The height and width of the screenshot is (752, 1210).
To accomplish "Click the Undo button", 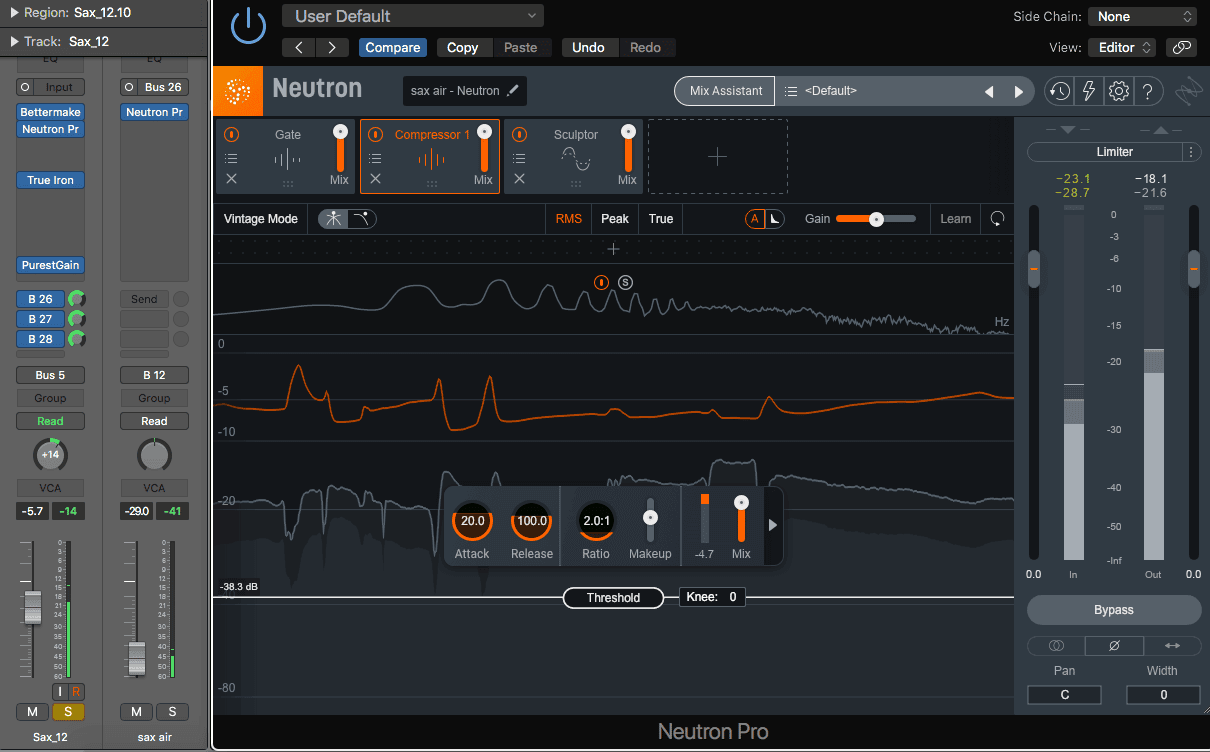I will pos(588,47).
